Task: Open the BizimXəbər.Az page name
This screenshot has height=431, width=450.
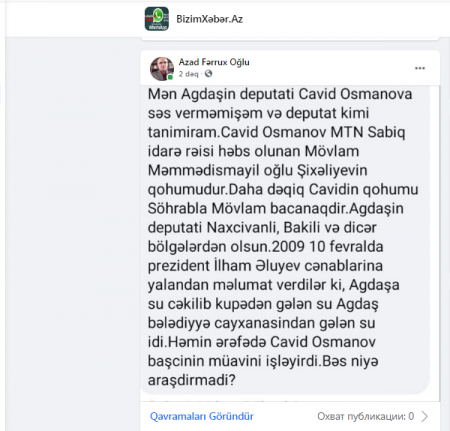Action: [x=209, y=19]
